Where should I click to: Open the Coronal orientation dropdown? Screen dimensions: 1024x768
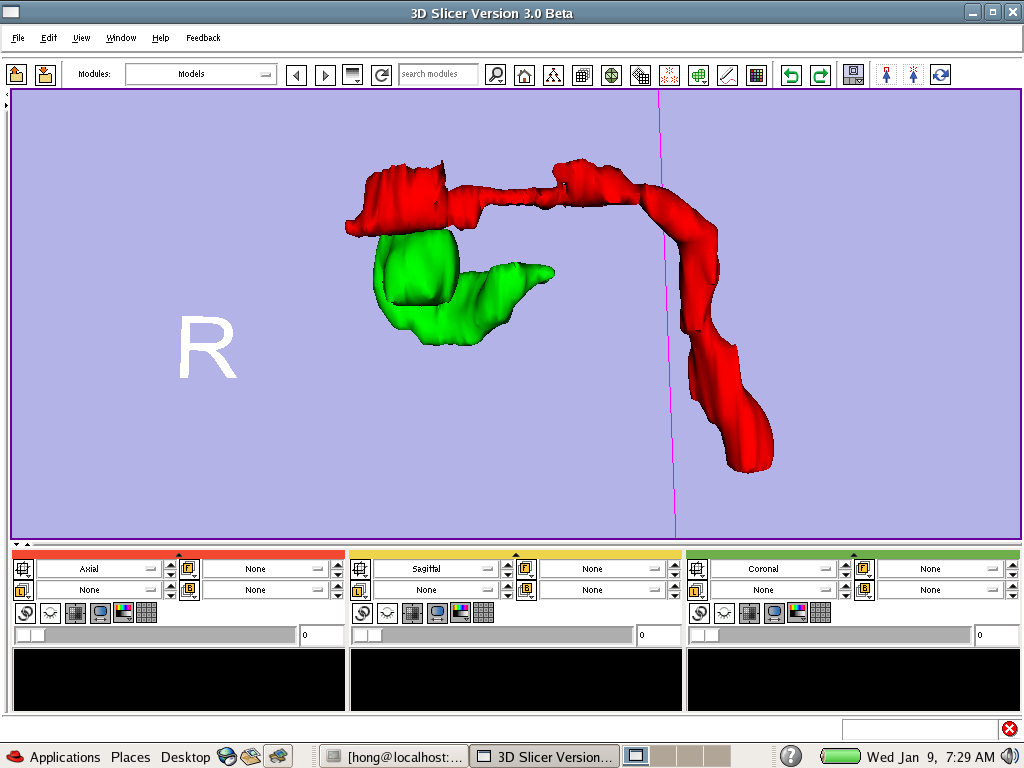[x=773, y=569]
